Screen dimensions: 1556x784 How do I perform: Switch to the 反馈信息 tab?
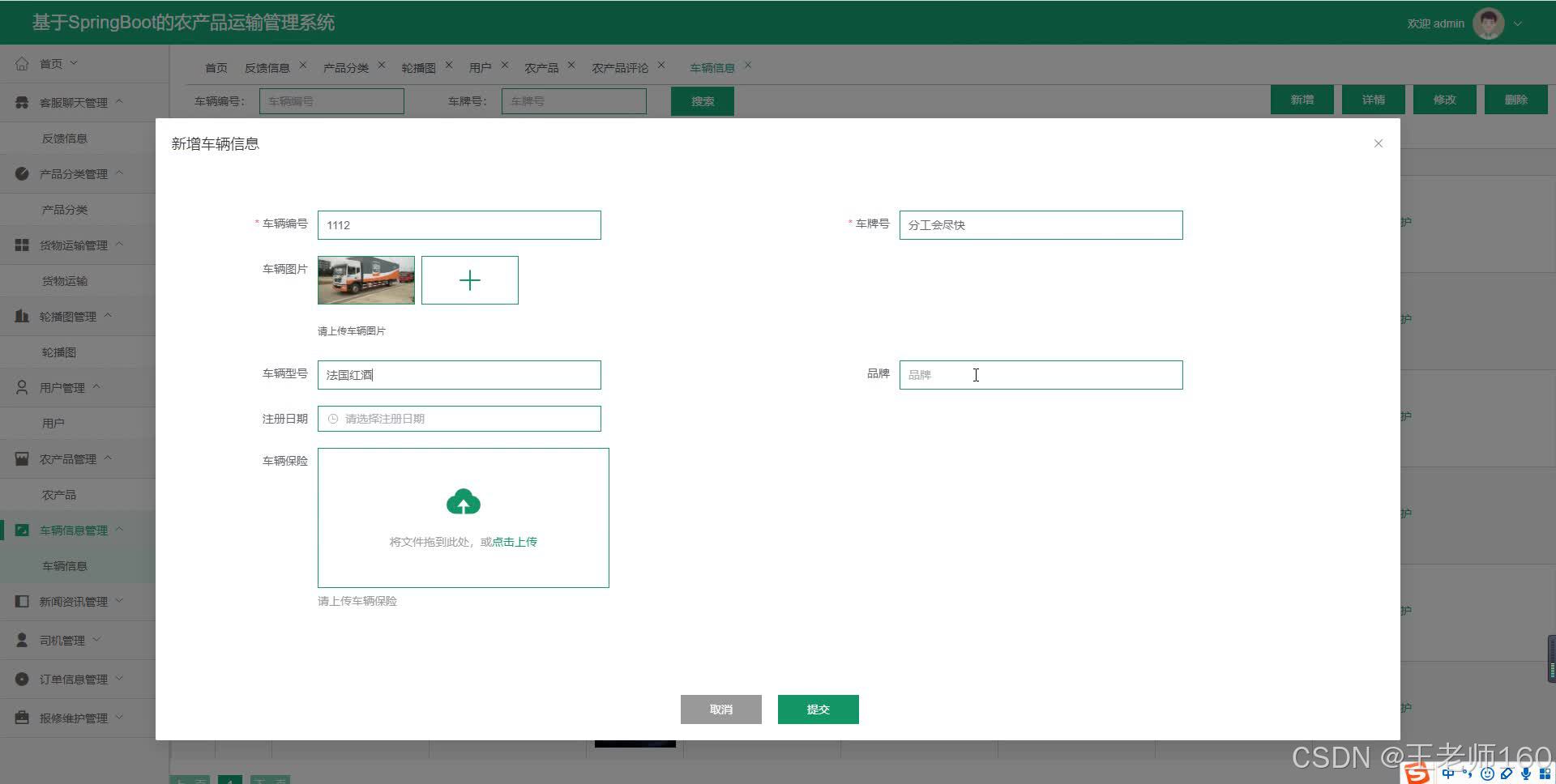pyautogui.click(x=267, y=68)
